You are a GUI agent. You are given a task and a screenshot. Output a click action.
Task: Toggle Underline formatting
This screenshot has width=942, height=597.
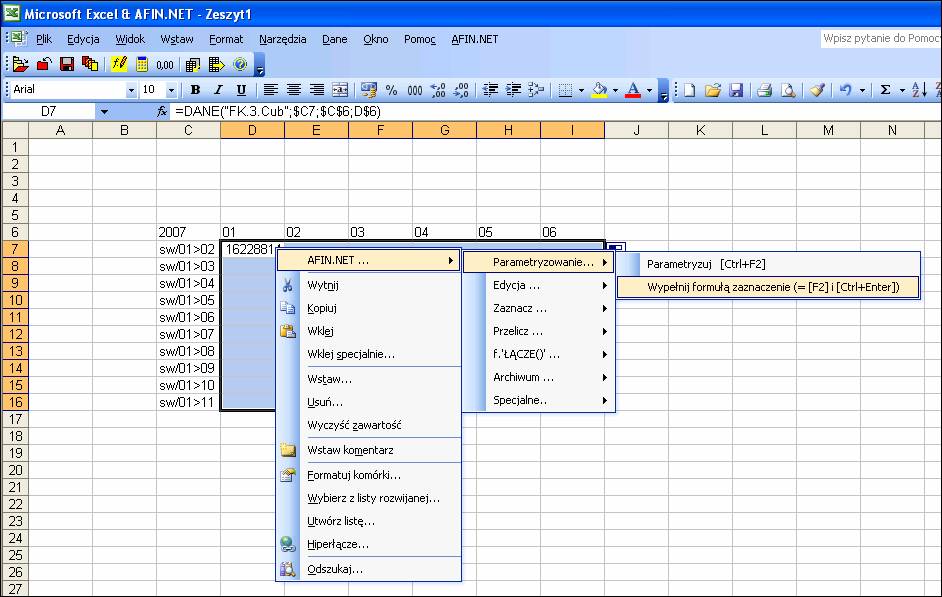pos(242,90)
